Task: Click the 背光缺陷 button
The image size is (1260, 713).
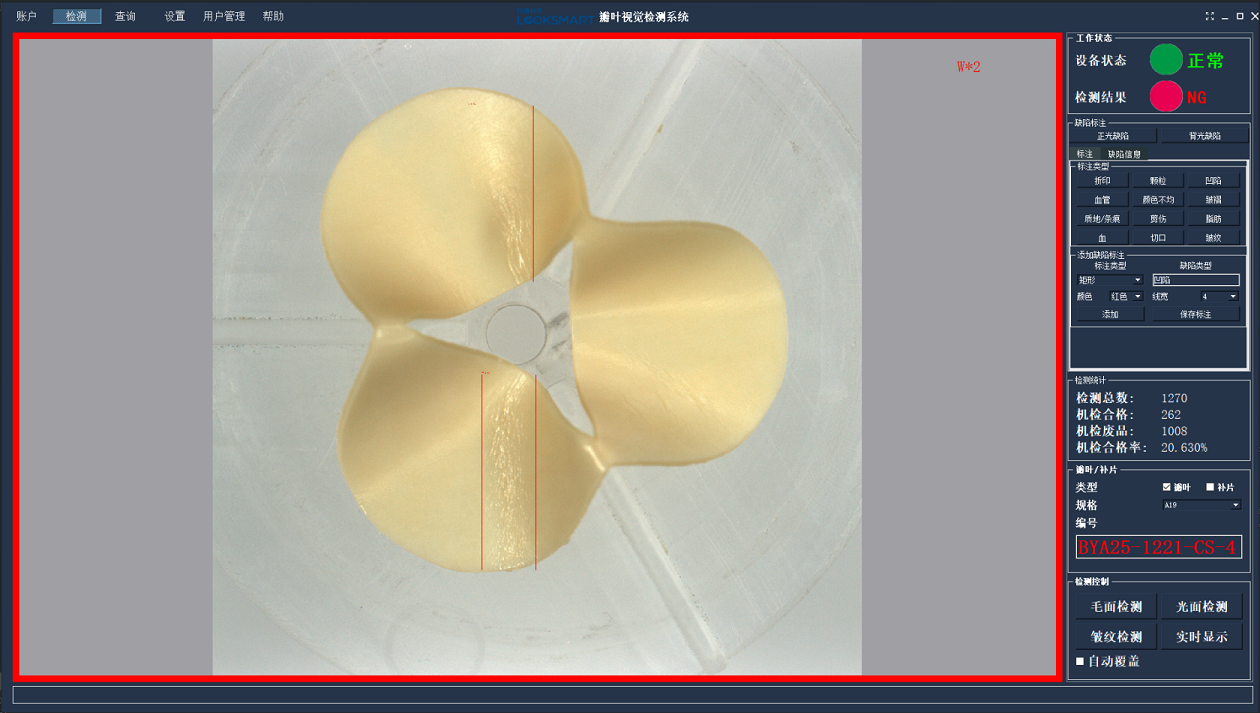Action: pyautogui.click(x=1204, y=136)
